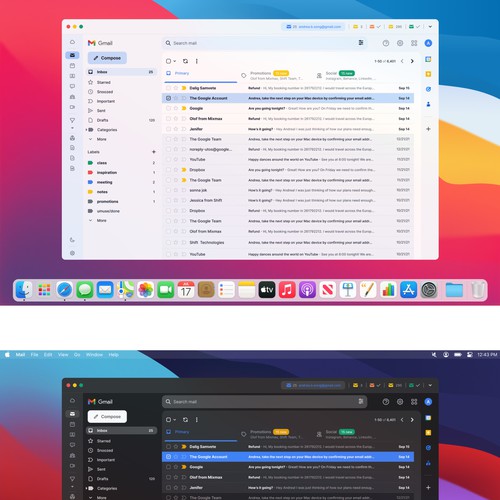Open the accounts chevron dropdown in the light window's title bar

[430, 27]
